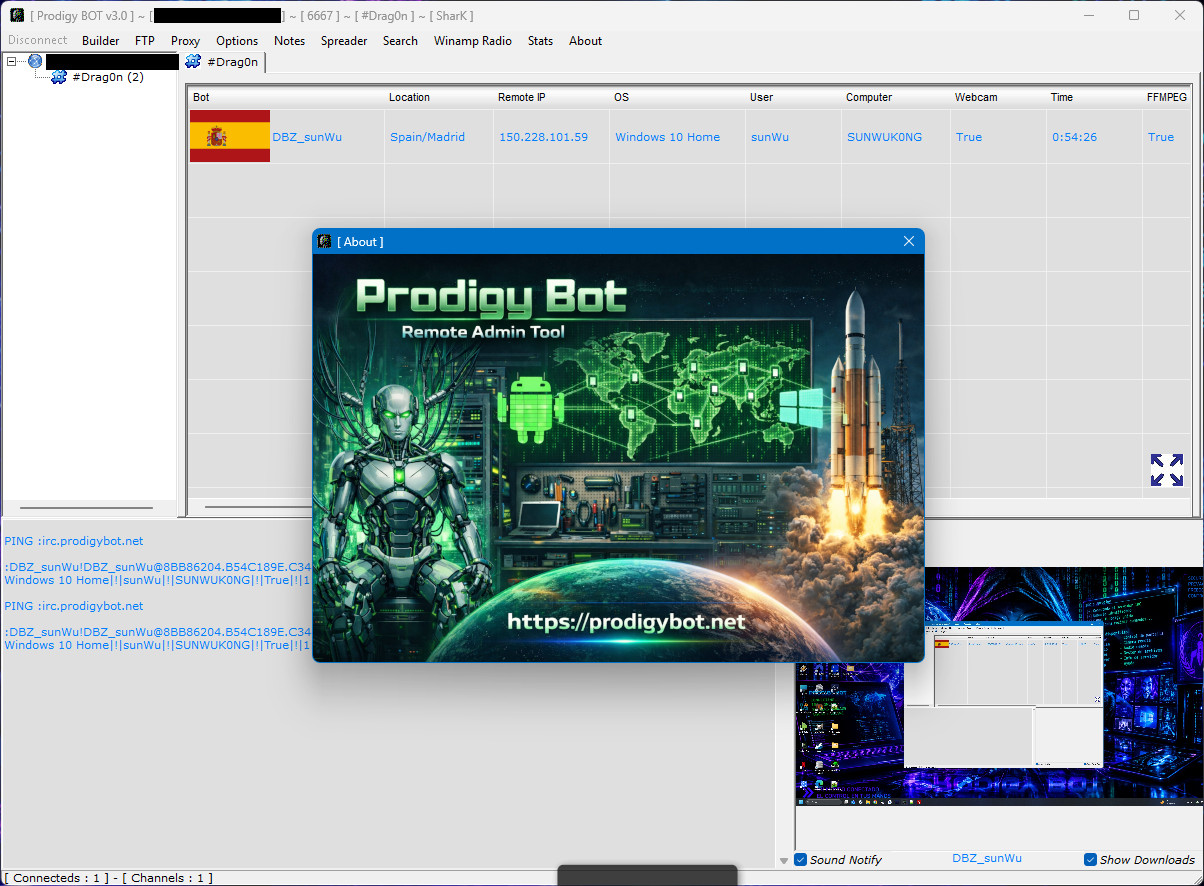Switch to the #Drag0n tab
The height and width of the screenshot is (886, 1204).
click(223, 62)
